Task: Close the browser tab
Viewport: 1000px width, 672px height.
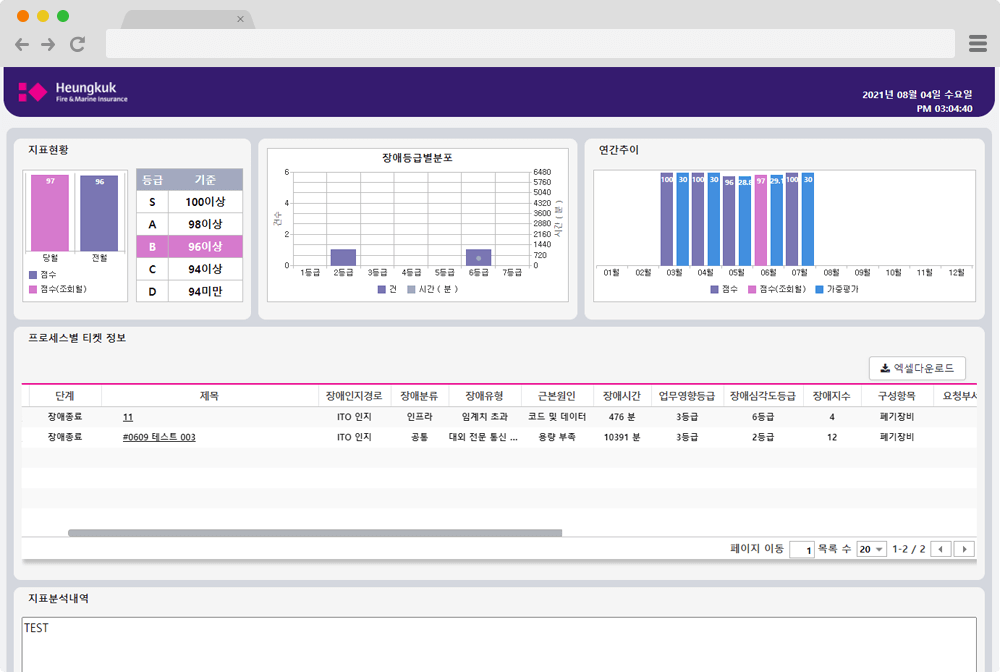Action: click(240, 19)
